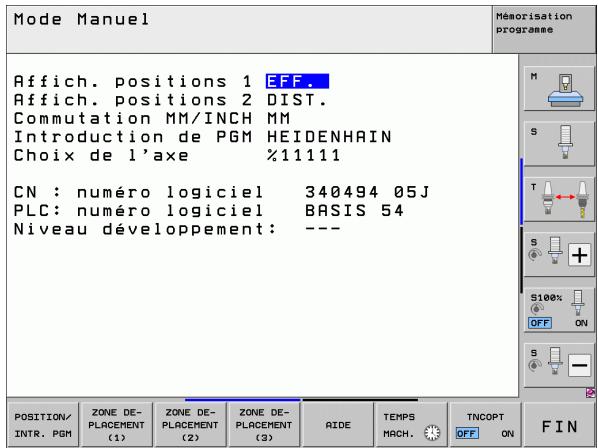Viewport: 598px width, 448px height.
Task: Click the Choix de l'axe label
Action: point(101,155)
